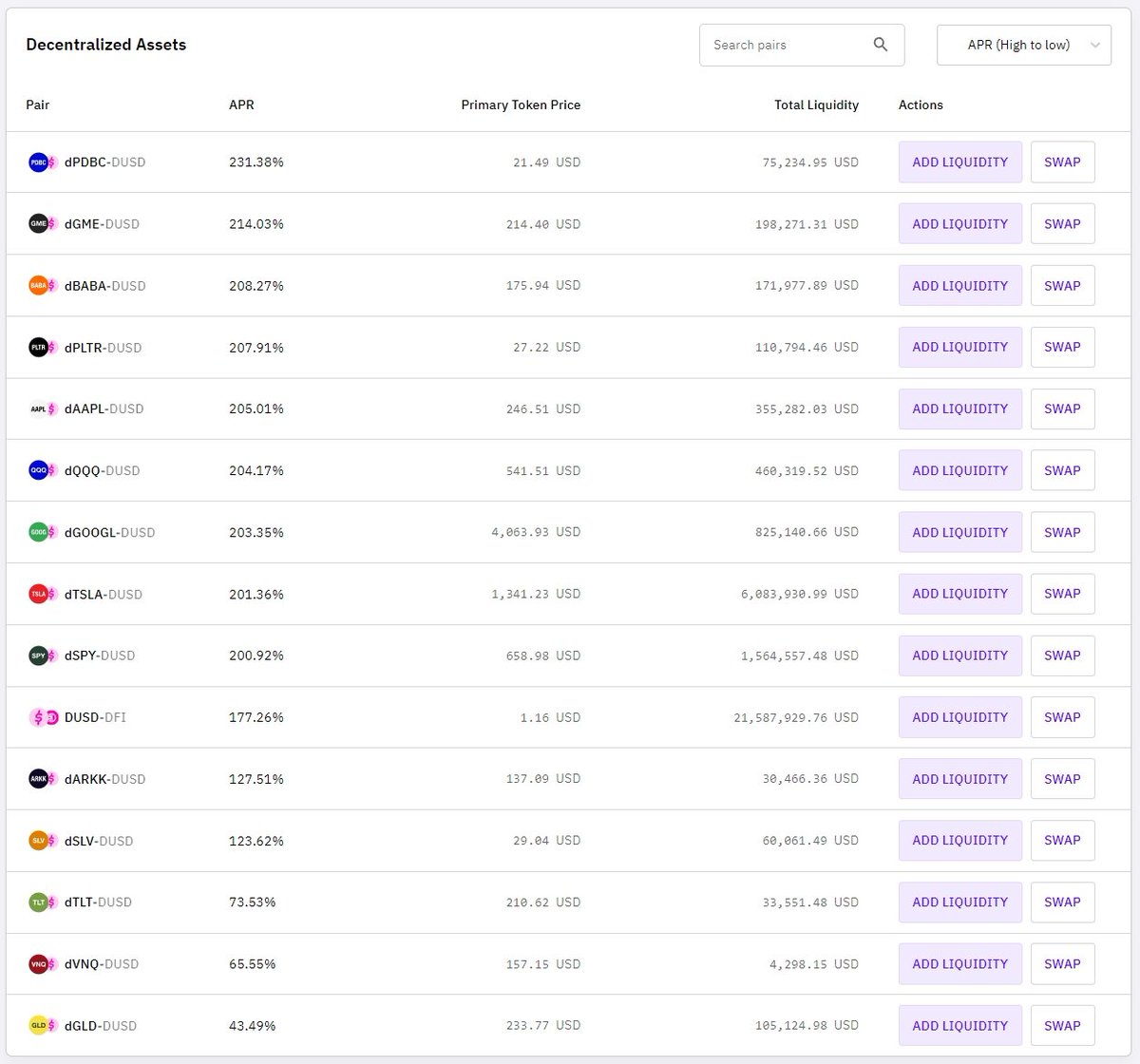Swap the dTSLA-DUSD pair
1140x1064 pixels.
click(1062, 594)
